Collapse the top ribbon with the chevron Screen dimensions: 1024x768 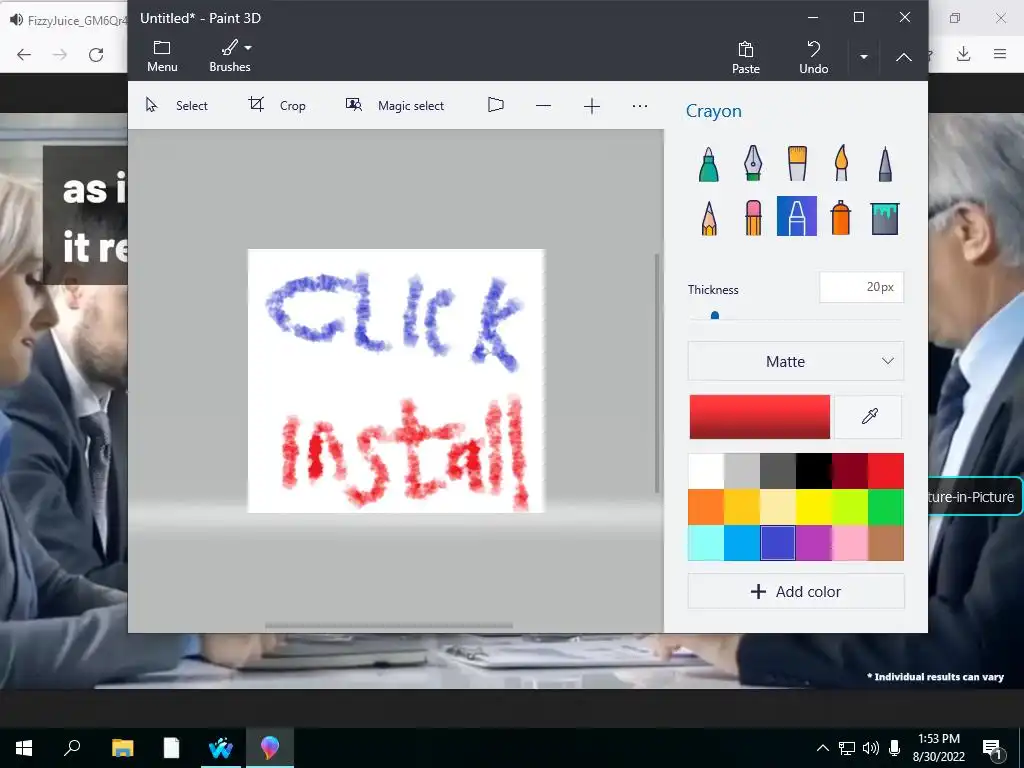(904, 57)
